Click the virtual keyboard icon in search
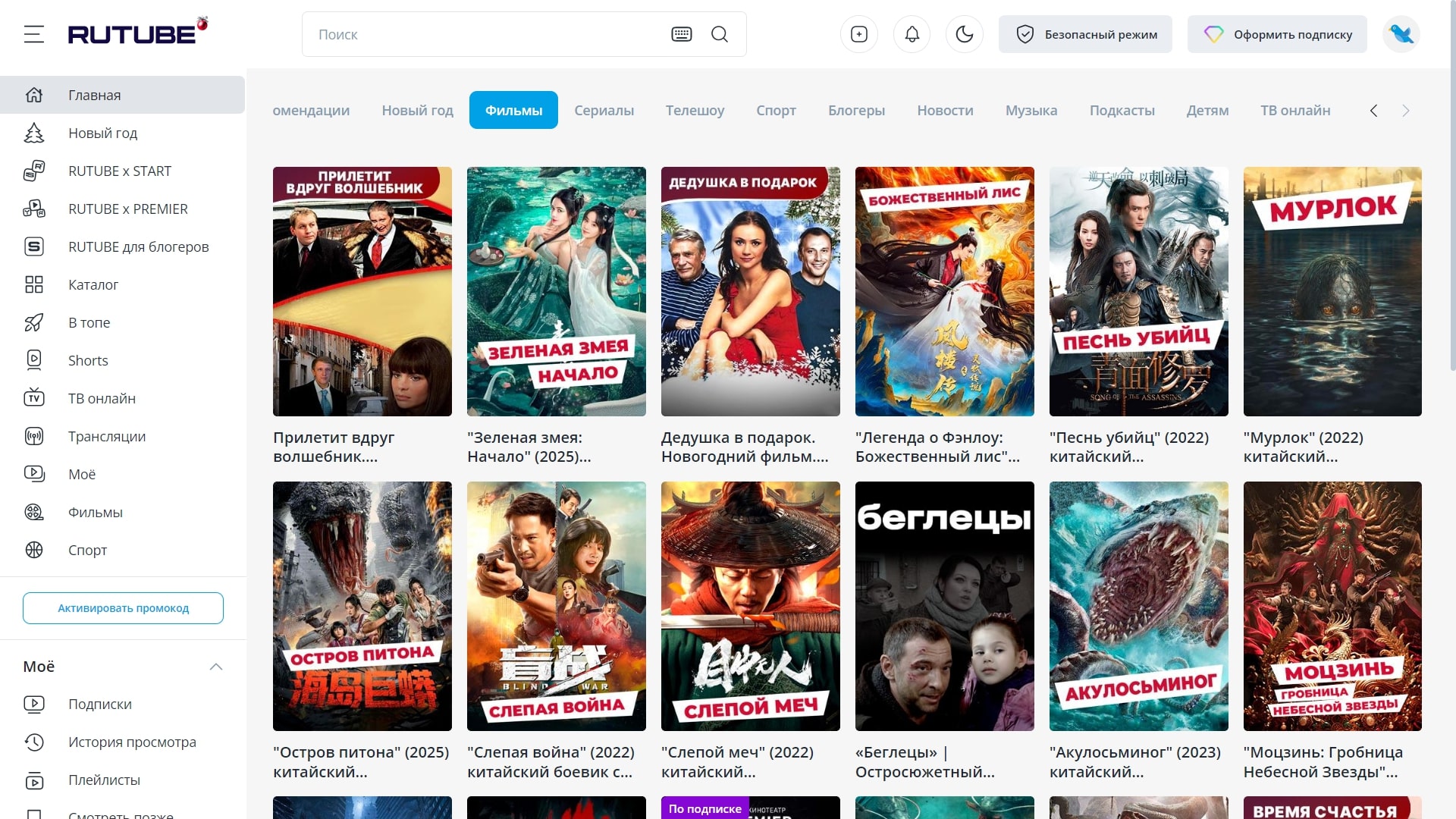Image resolution: width=1456 pixels, height=819 pixels. point(681,34)
